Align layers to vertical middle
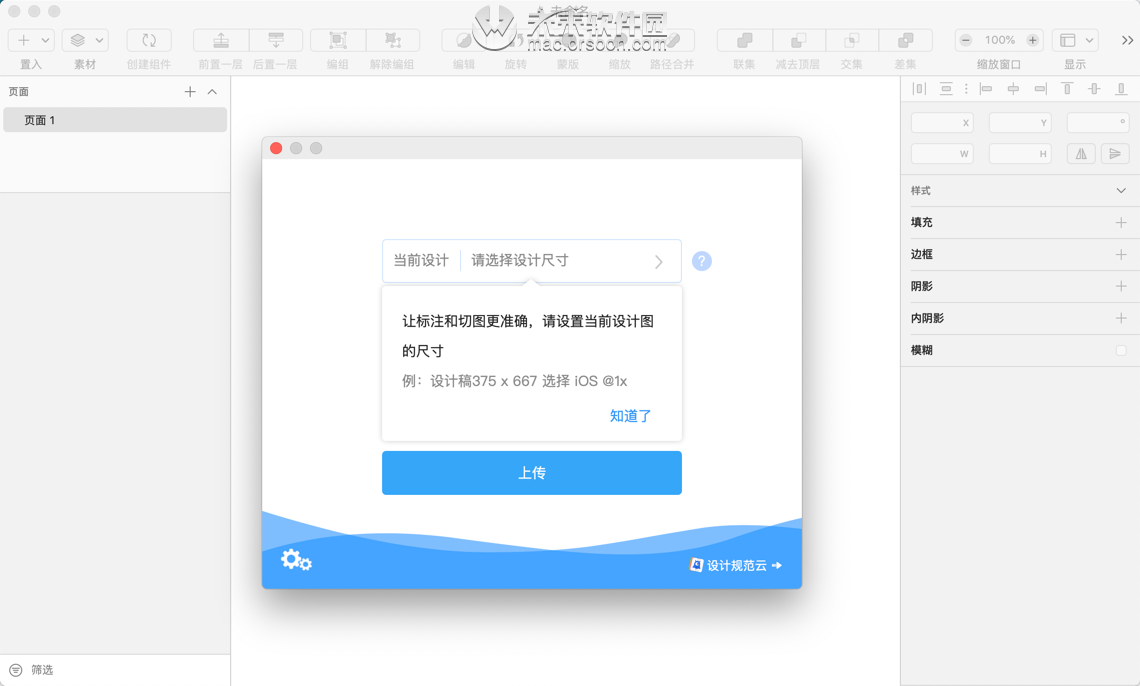This screenshot has height=686, width=1140. (1094, 89)
